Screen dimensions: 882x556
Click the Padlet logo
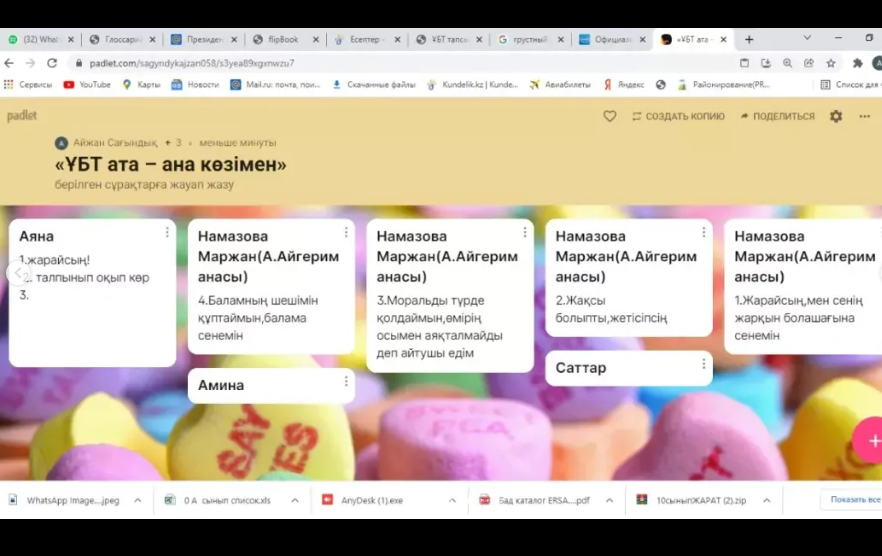tap(22, 116)
